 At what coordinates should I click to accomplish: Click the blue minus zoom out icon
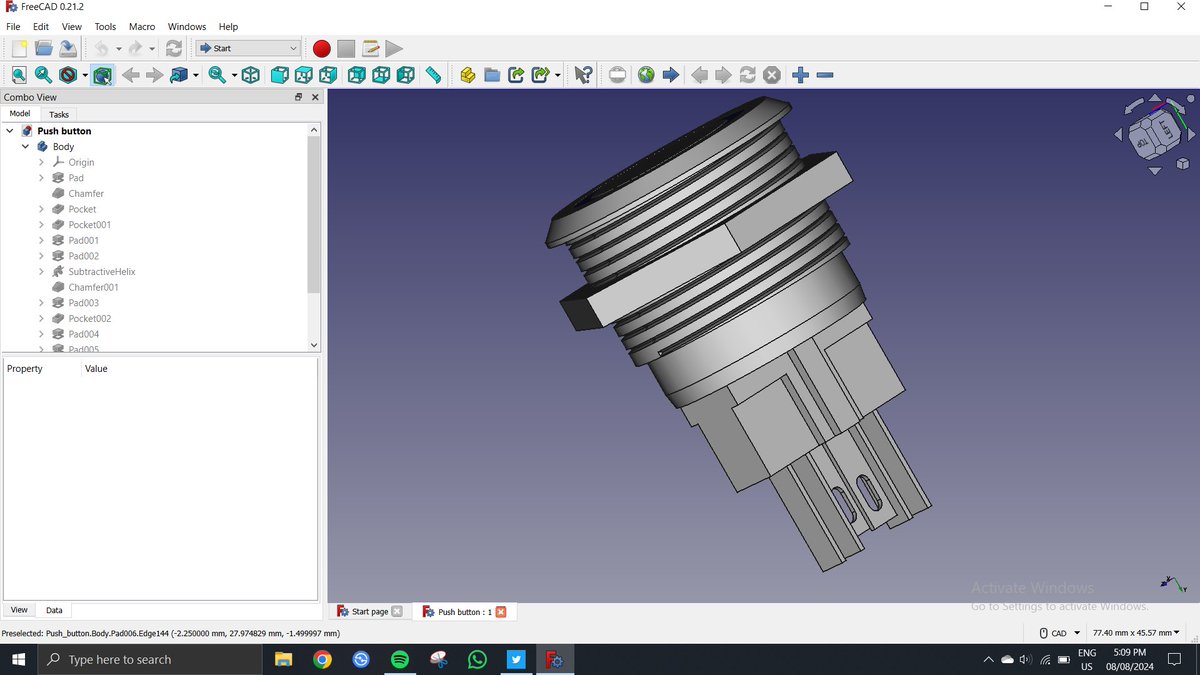825,75
